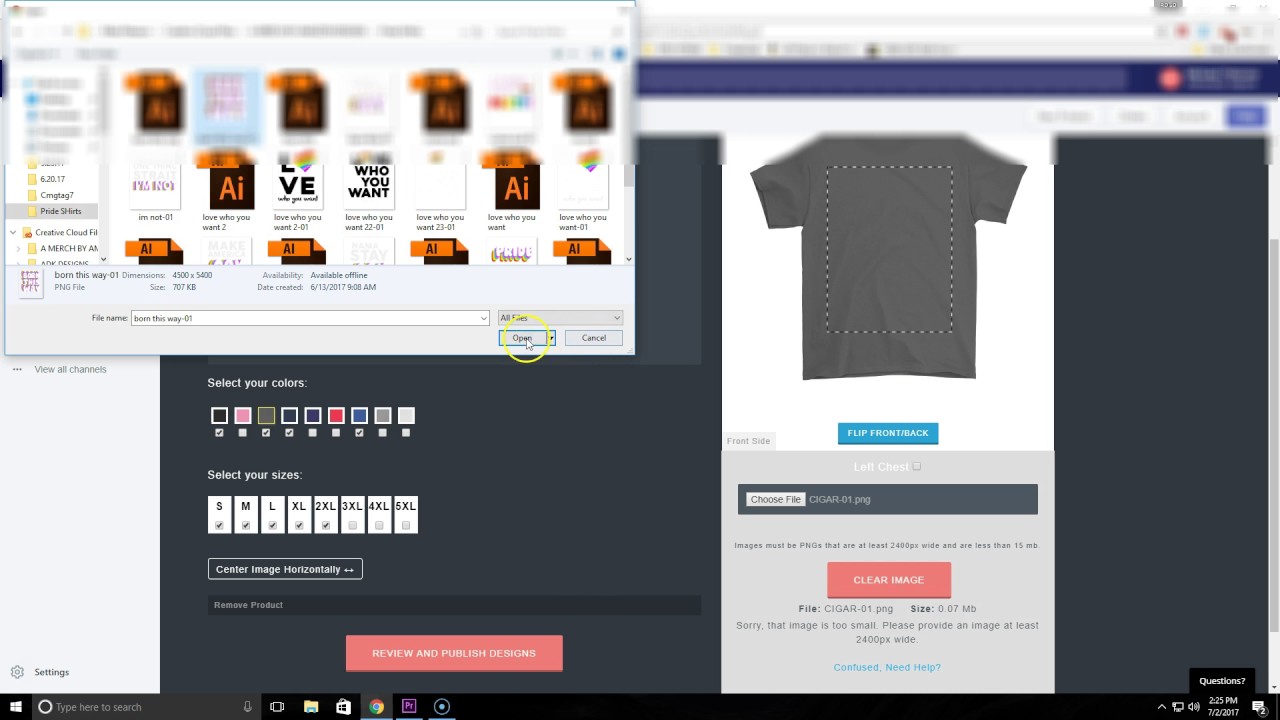Select the royal blue shirt color swatch

(359, 415)
